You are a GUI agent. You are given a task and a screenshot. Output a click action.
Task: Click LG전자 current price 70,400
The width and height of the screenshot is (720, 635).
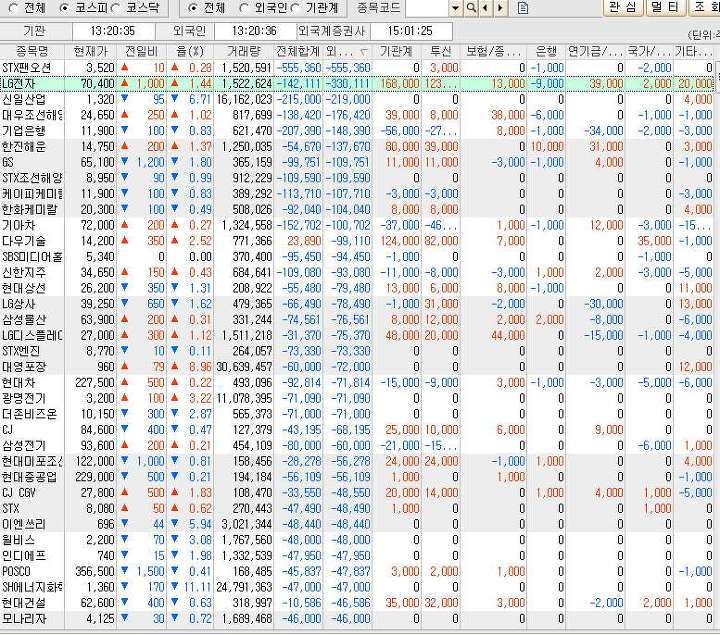coord(97,84)
